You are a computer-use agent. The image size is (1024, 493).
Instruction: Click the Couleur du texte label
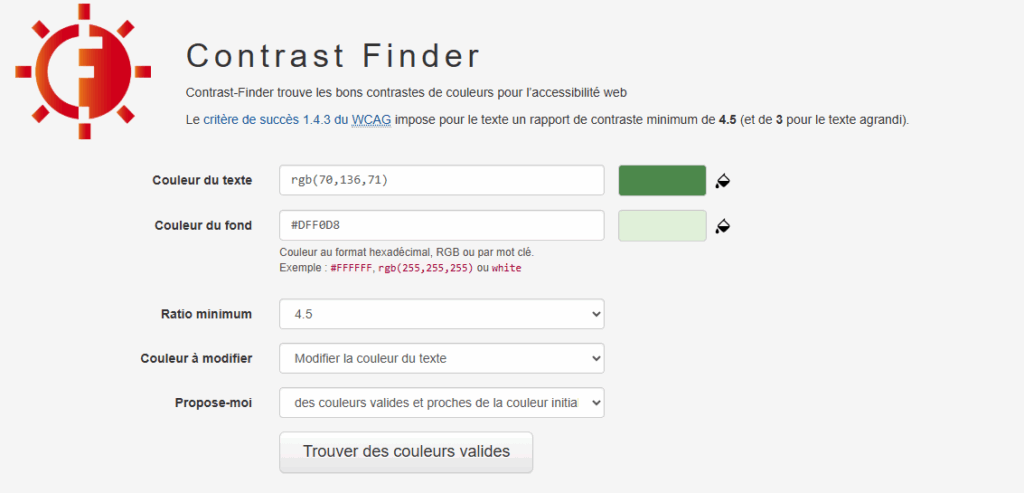click(x=202, y=181)
